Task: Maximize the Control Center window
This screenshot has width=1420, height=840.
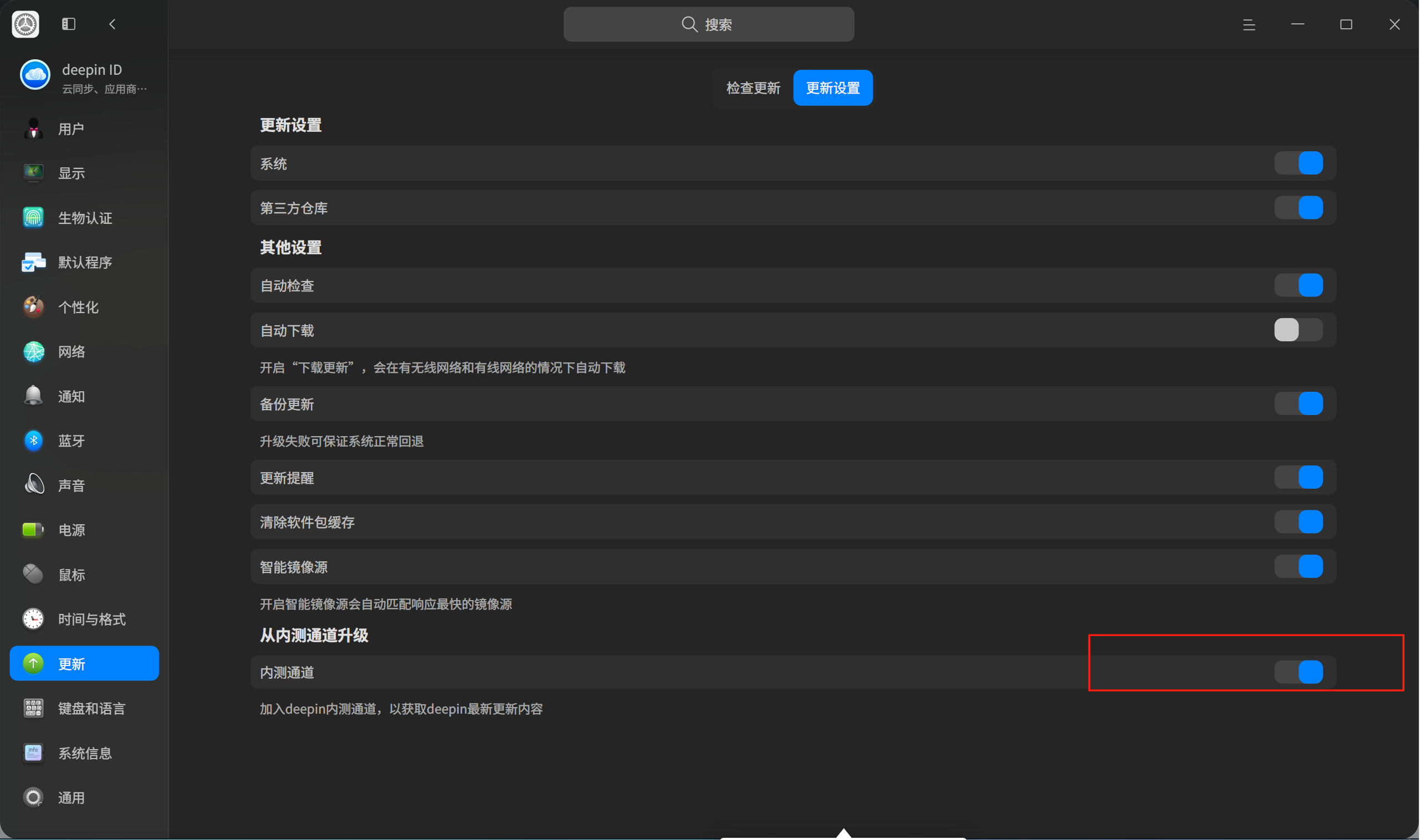Action: click(x=1346, y=24)
